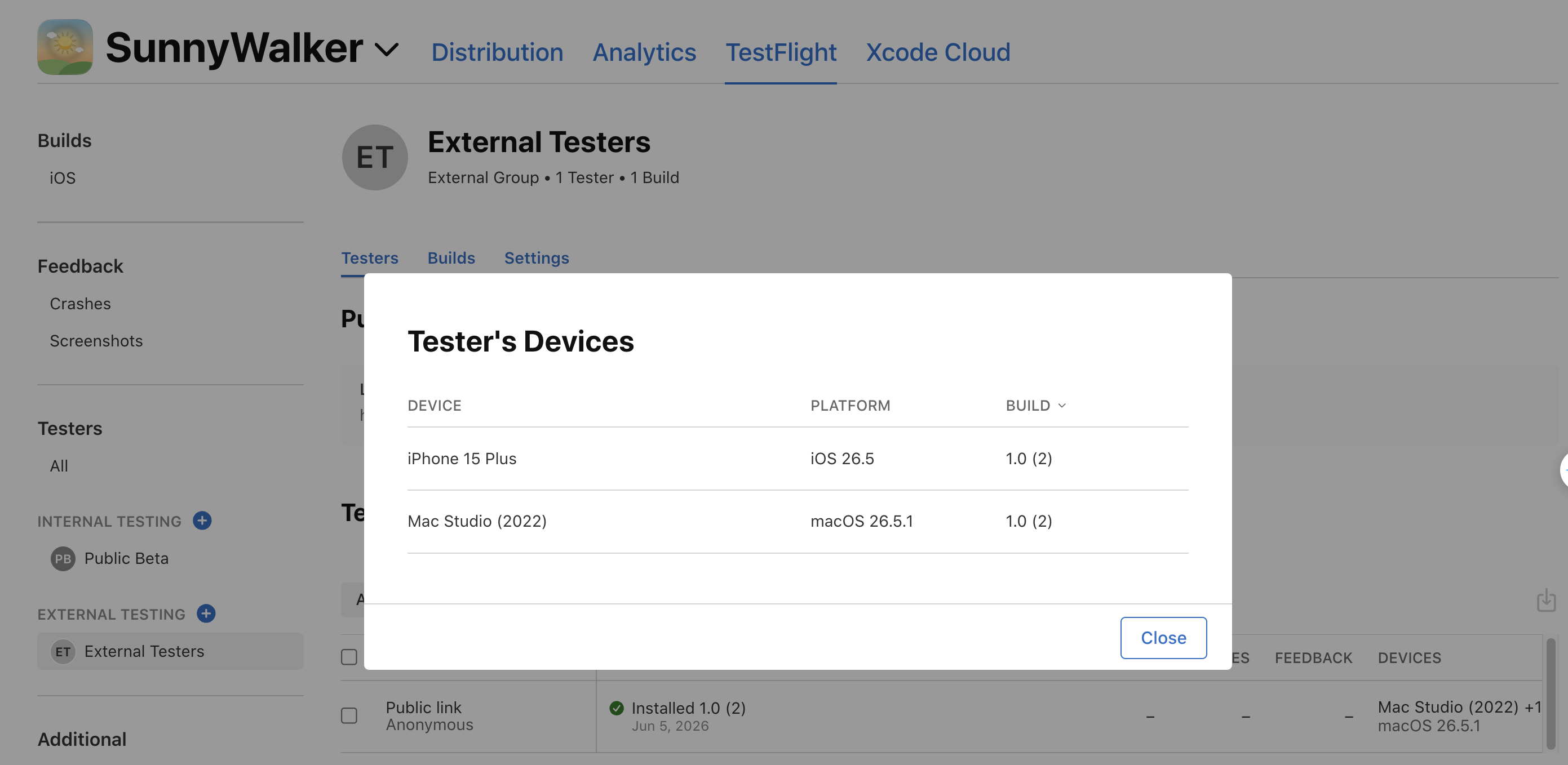1568x765 pixels.
Task: Click iOS 26.5 platform cell
Action: coord(842,459)
